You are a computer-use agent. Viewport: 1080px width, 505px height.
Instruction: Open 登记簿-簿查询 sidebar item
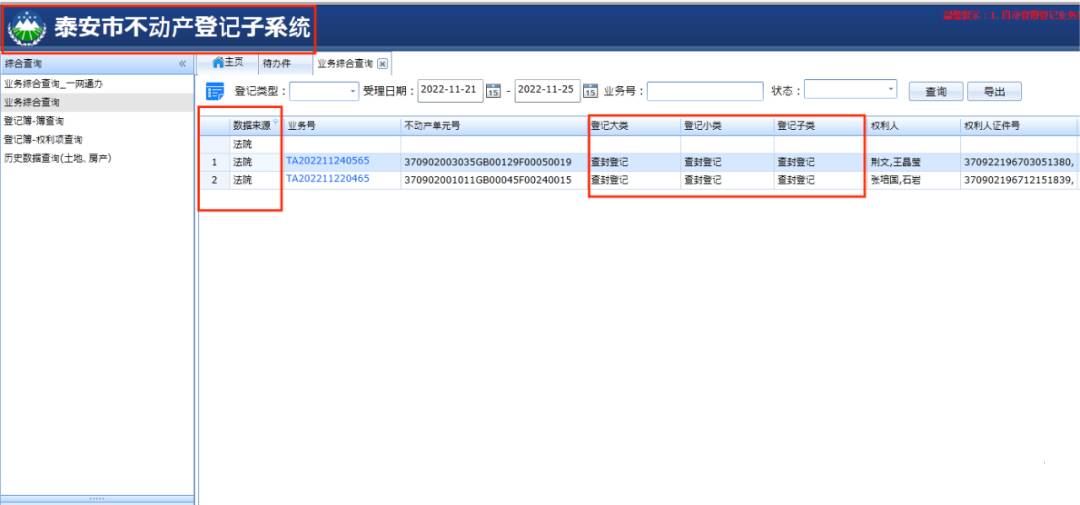[34, 121]
